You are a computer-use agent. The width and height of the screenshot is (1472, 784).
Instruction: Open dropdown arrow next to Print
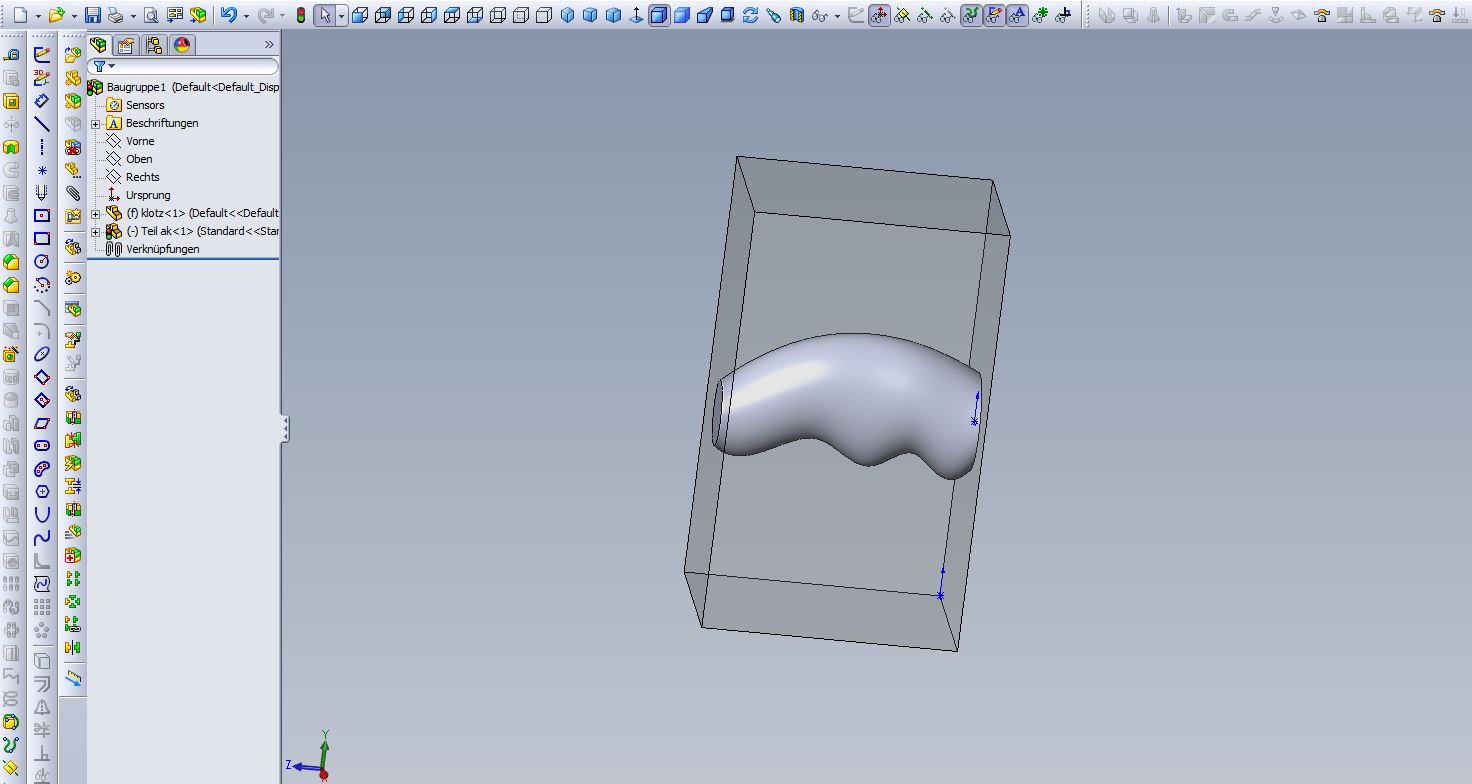(x=133, y=16)
